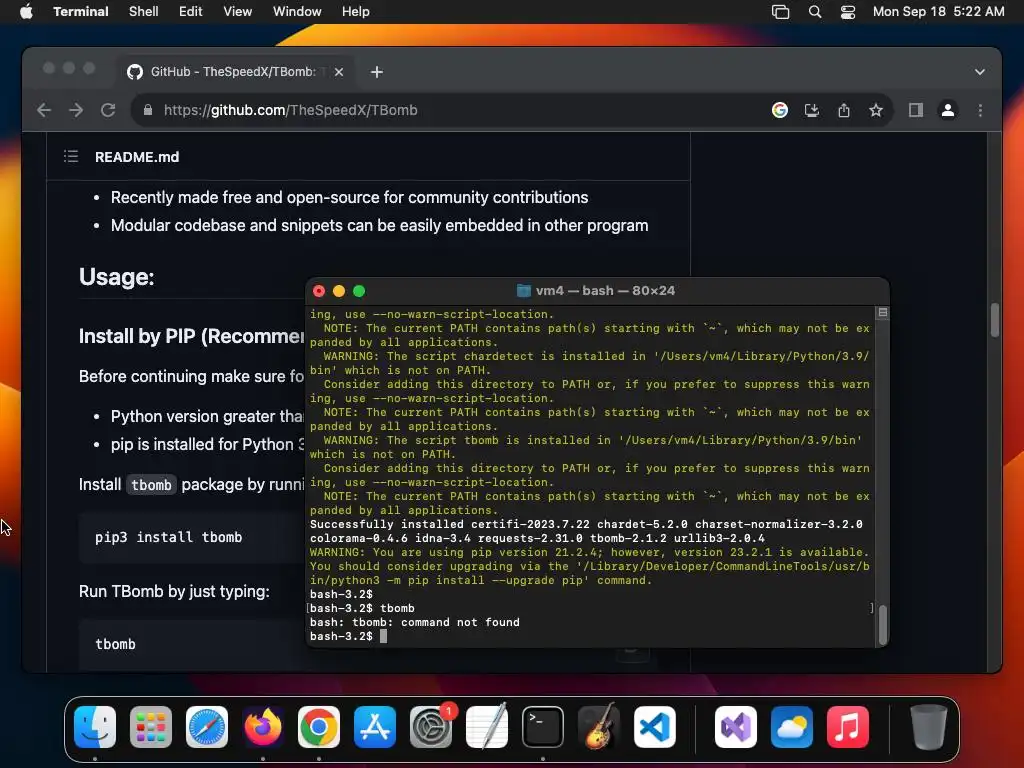The image size is (1024, 768).
Task: Bookmark this page with the star
Action: [876, 110]
